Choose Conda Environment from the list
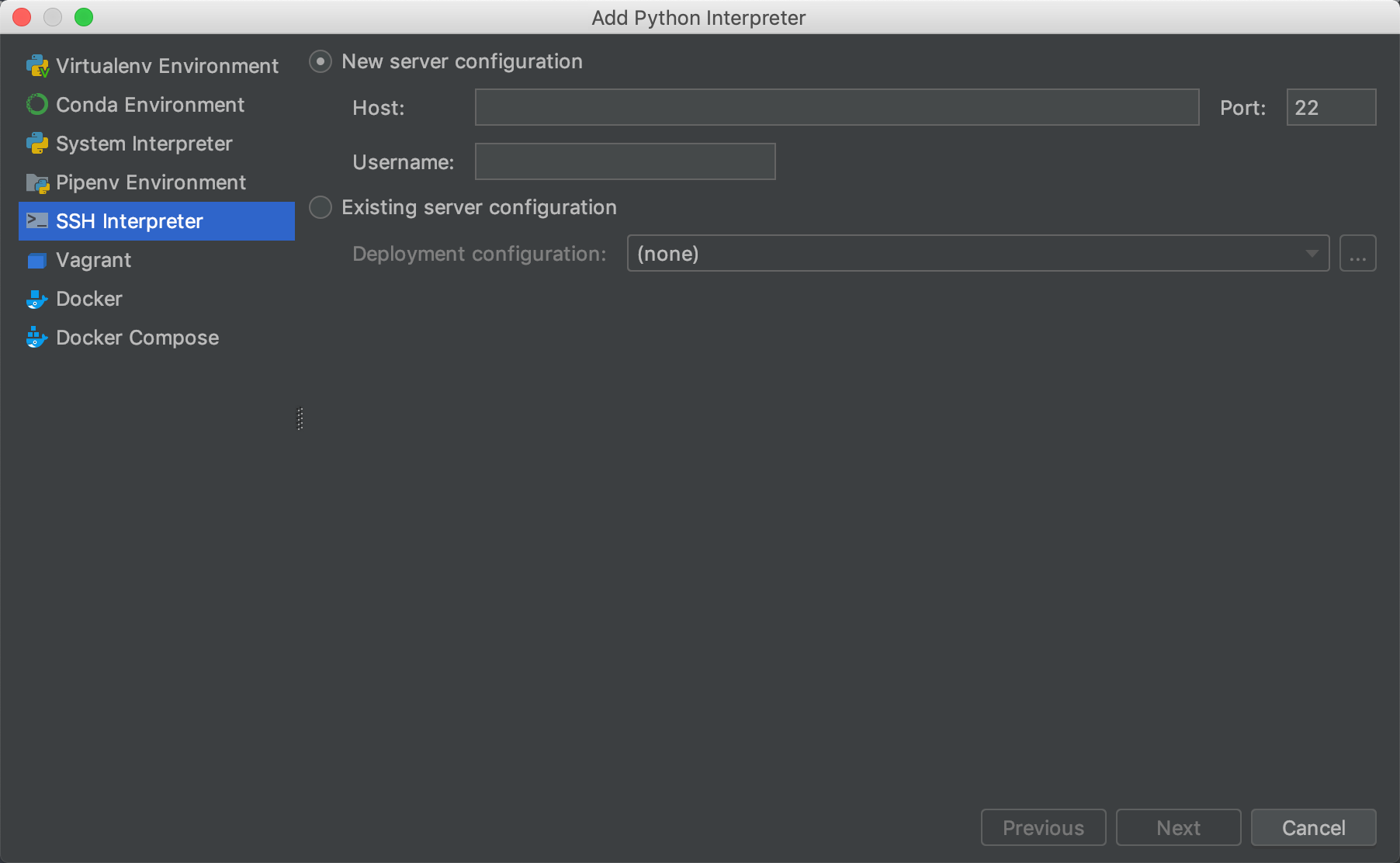Screen dimensions: 1400x863 (150, 105)
